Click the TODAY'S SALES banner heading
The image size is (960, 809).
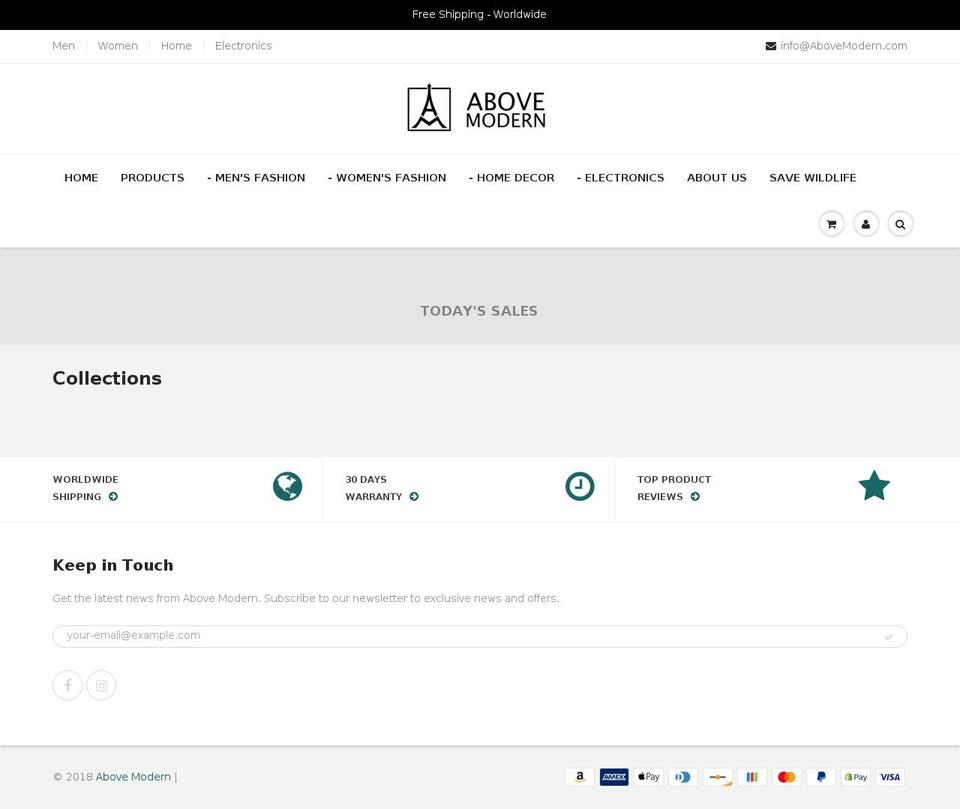(x=479, y=311)
